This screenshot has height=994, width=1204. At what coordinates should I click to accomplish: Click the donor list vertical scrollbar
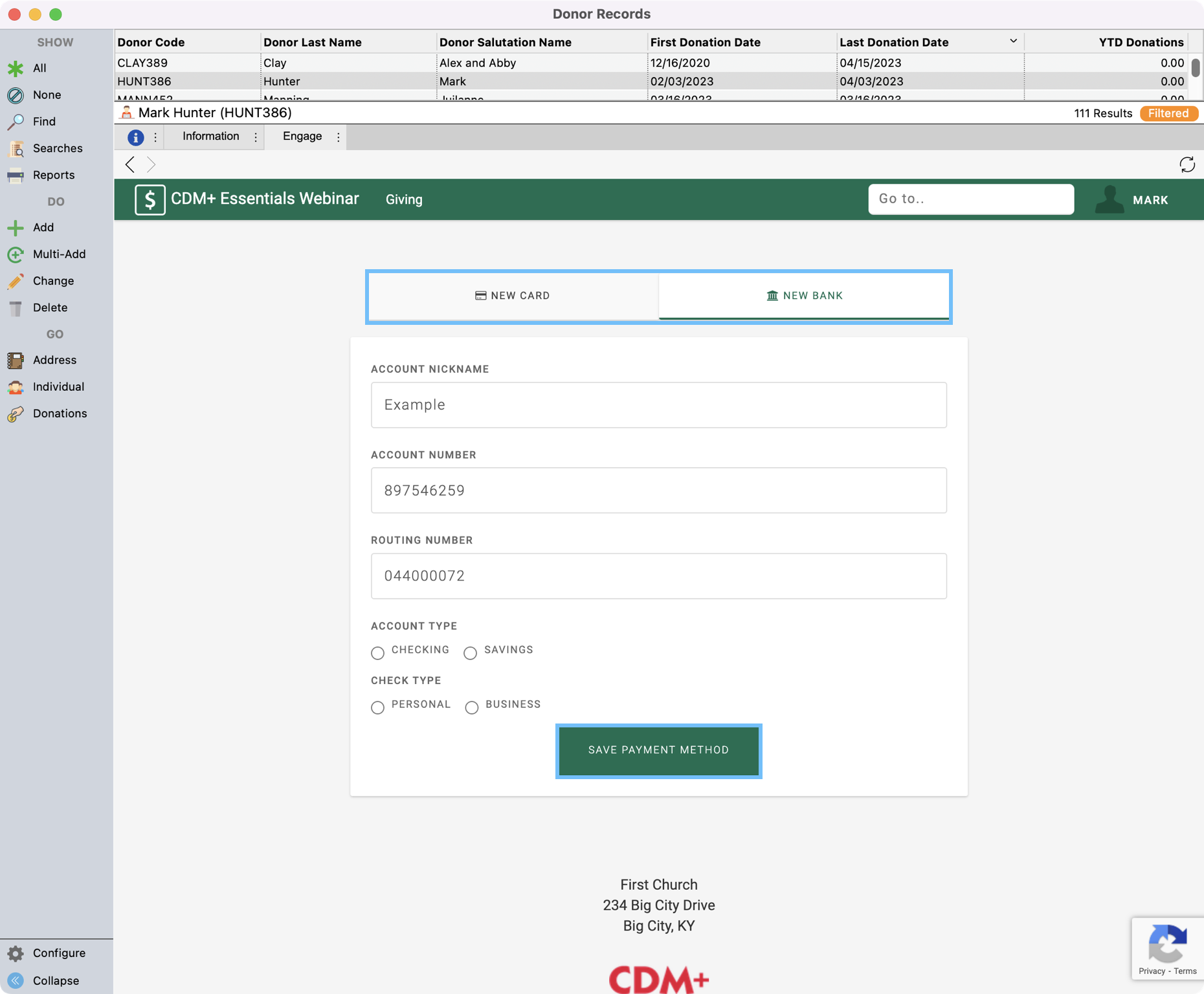1195,68
